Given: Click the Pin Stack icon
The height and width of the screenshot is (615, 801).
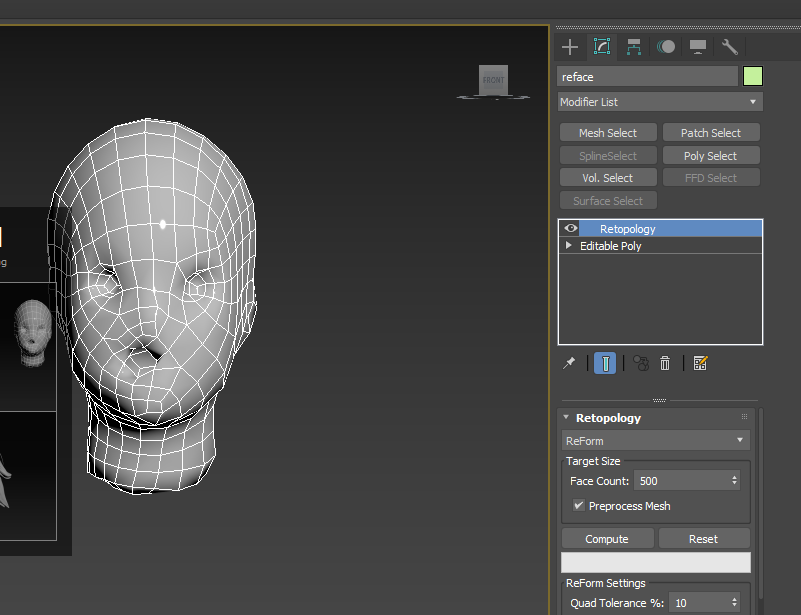Looking at the screenshot, I should [x=569, y=363].
